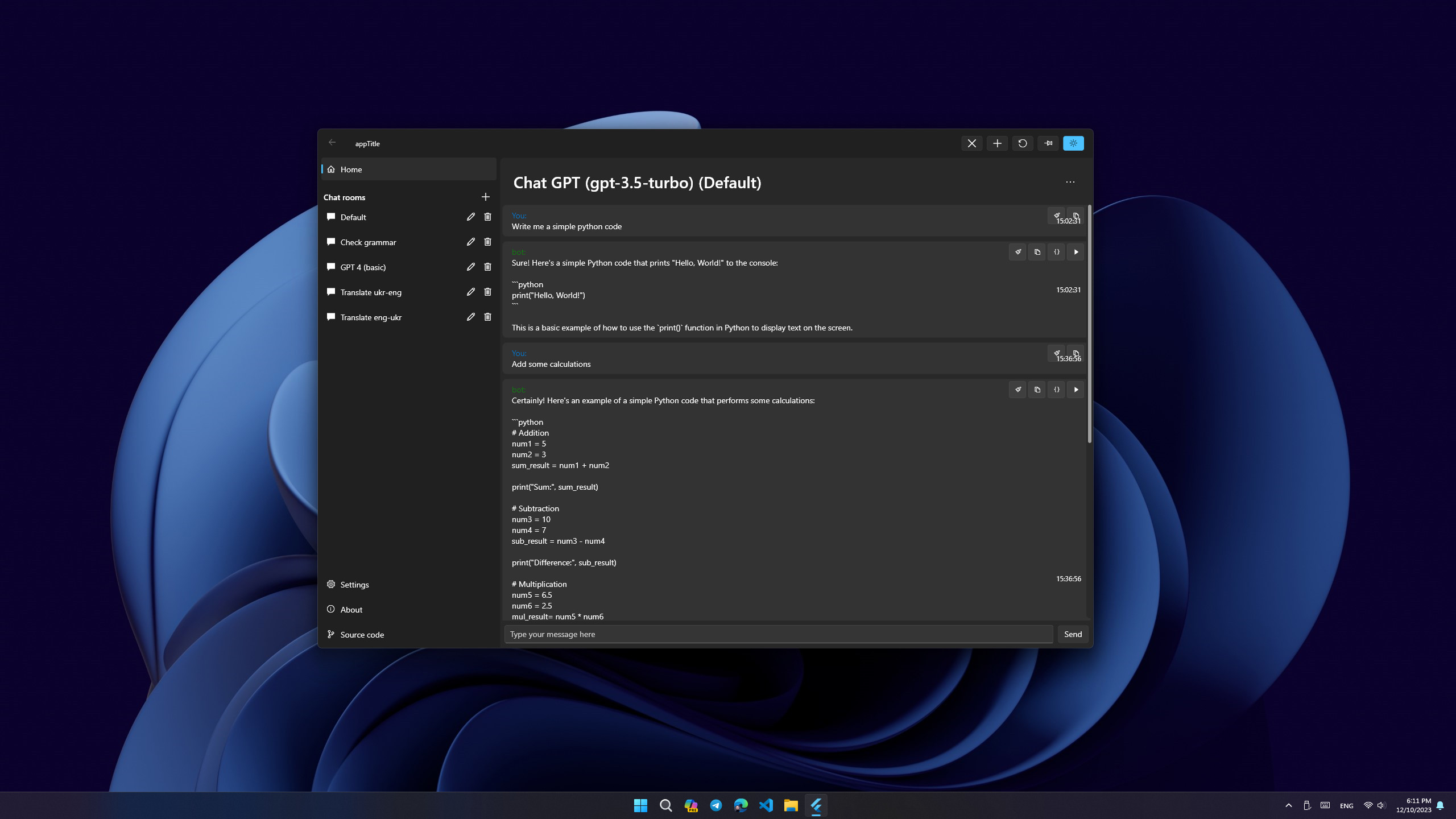Open the Windows Start menu

(x=640, y=805)
